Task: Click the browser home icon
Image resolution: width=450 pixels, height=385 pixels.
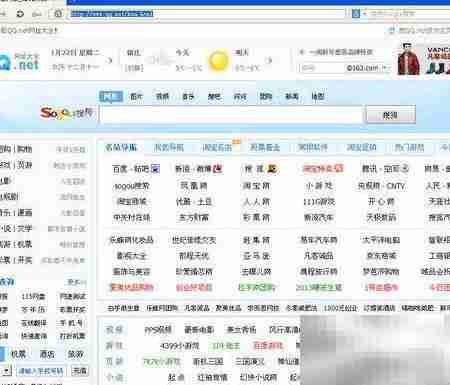Action: point(58,14)
